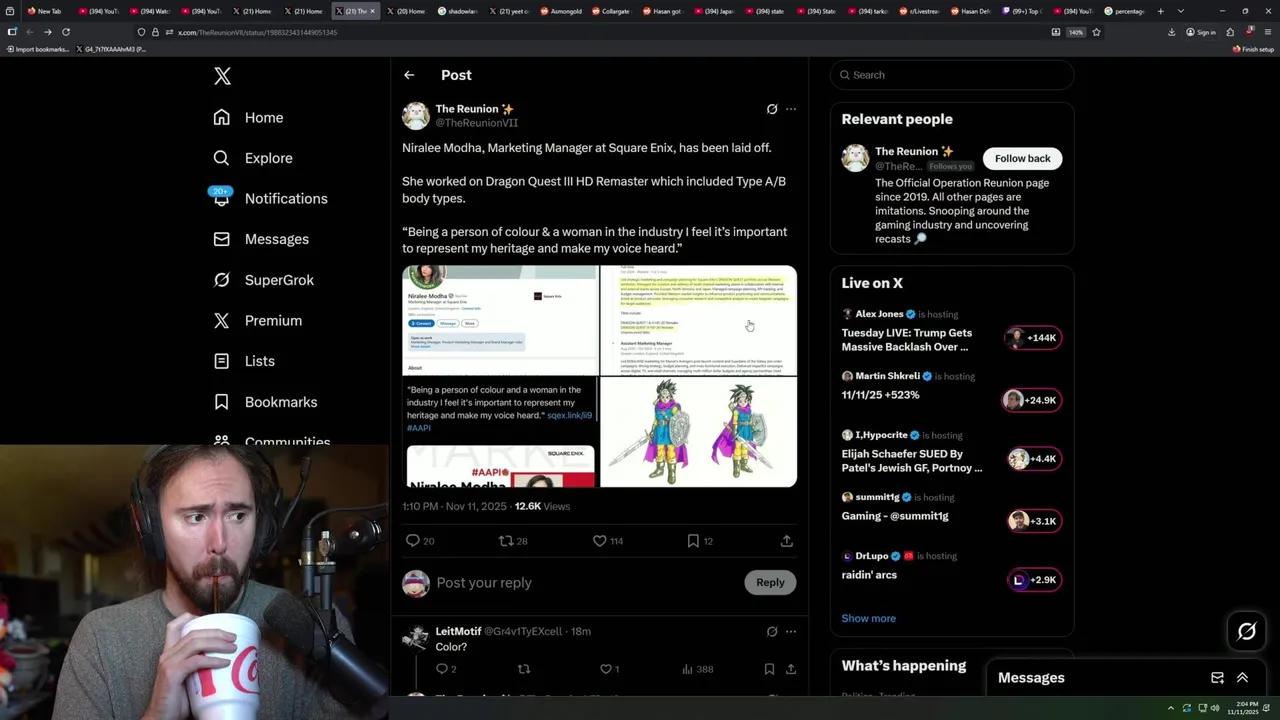Bookmark LeitMotif's reply

click(769, 669)
